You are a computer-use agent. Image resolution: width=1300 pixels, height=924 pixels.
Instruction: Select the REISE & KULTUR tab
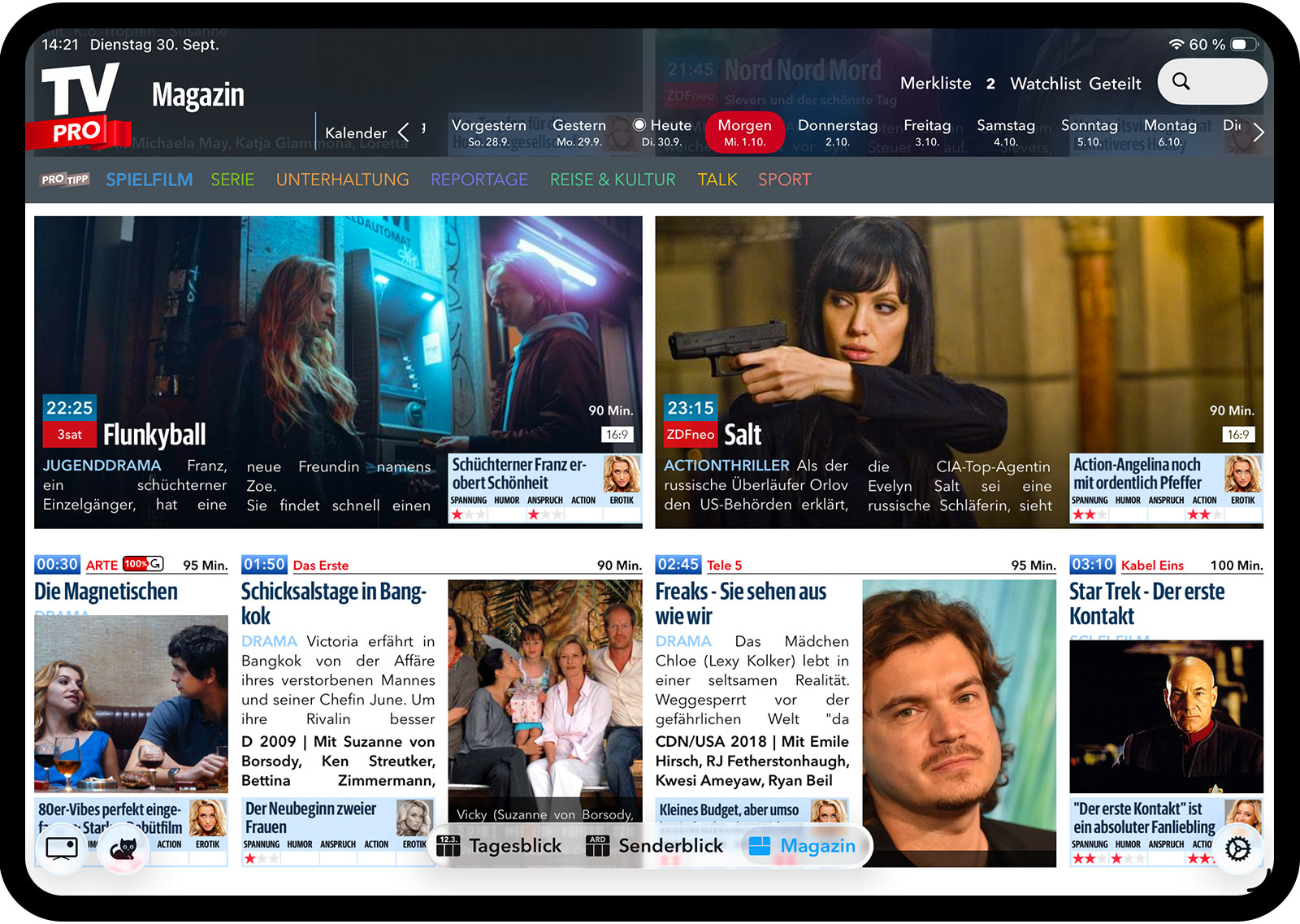coord(613,180)
